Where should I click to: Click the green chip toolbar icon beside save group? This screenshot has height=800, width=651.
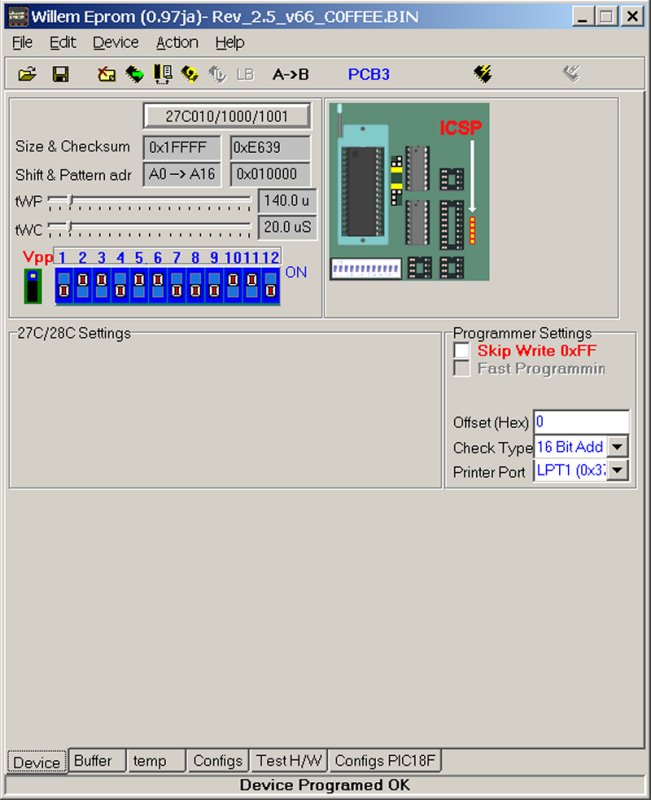(x=133, y=74)
